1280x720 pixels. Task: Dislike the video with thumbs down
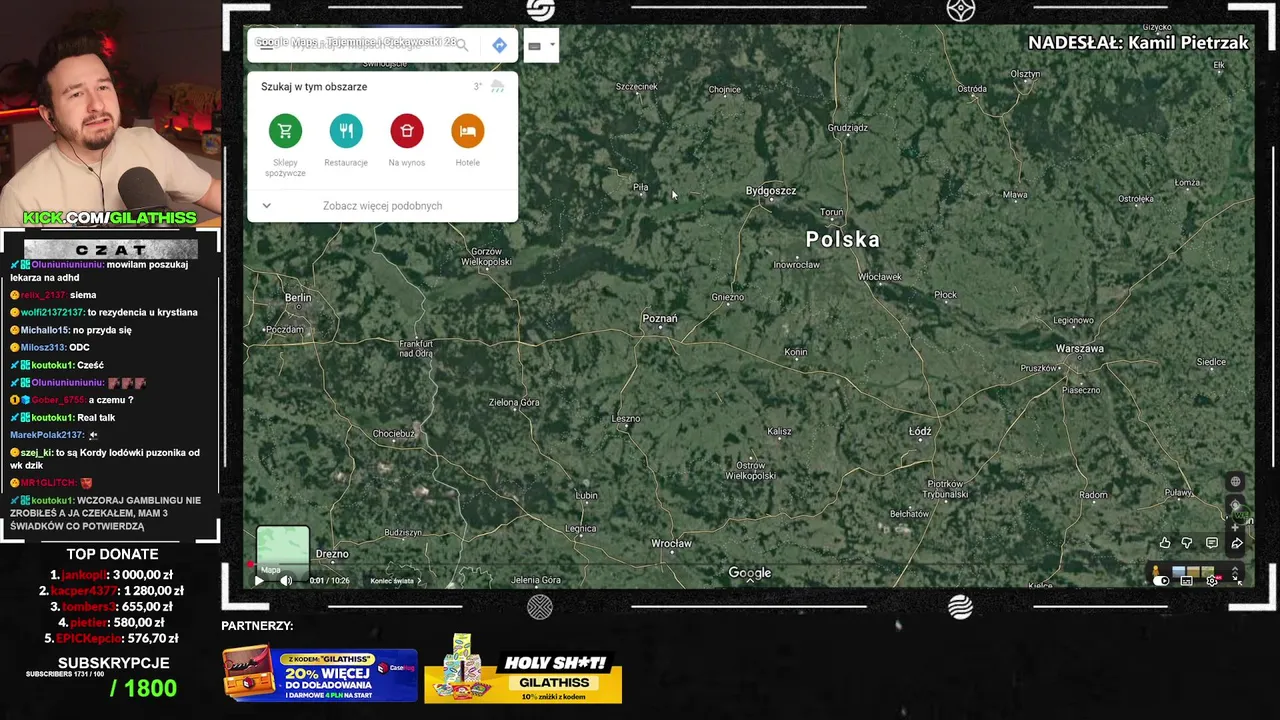[x=1187, y=543]
